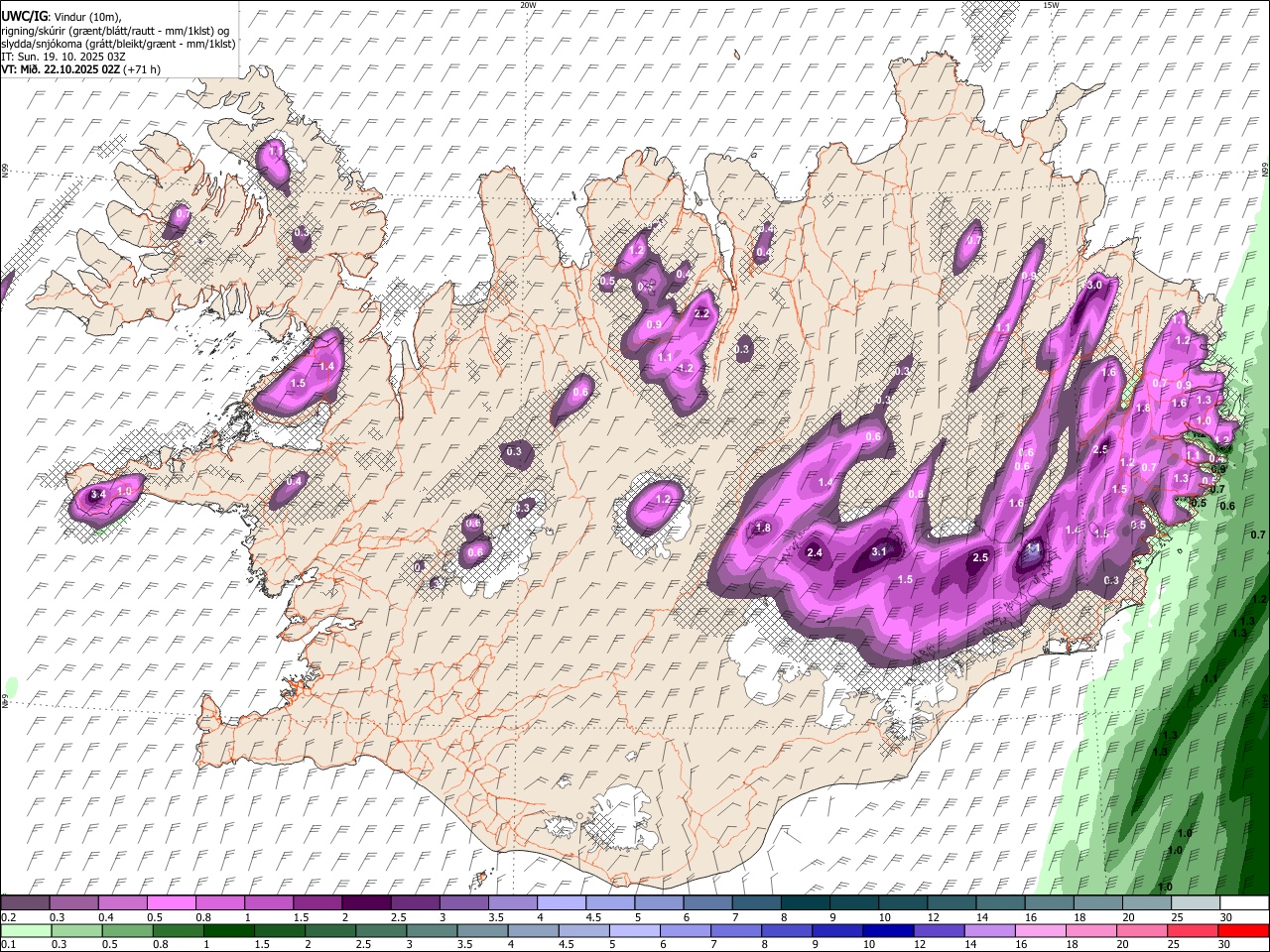Click the '2.2' snowfall value on the map
Viewport: 1270px width, 952px height.
702,313
